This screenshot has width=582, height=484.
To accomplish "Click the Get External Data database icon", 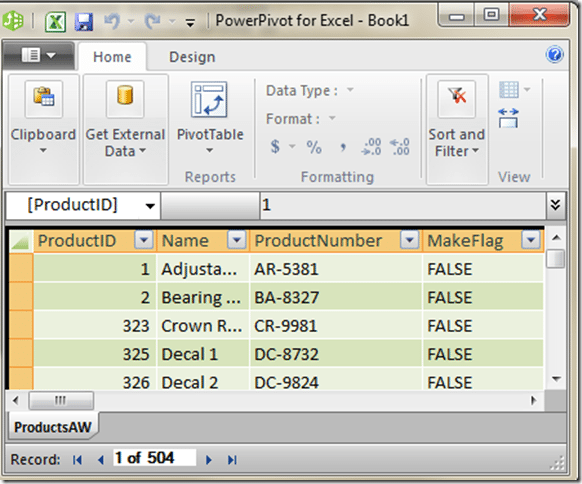I will [125, 99].
